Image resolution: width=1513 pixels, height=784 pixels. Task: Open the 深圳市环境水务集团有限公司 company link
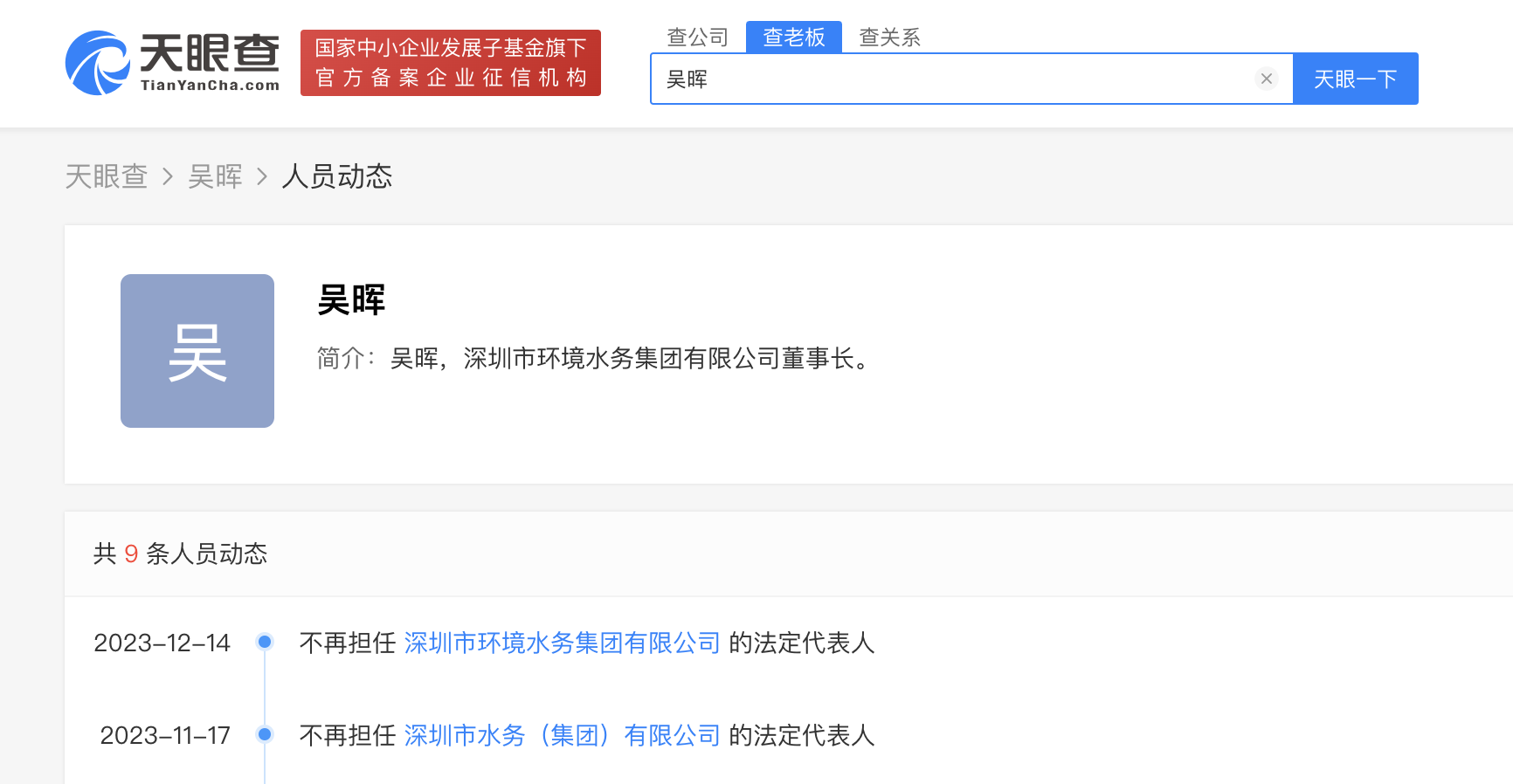pyautogui.click(x=562, y=643)
